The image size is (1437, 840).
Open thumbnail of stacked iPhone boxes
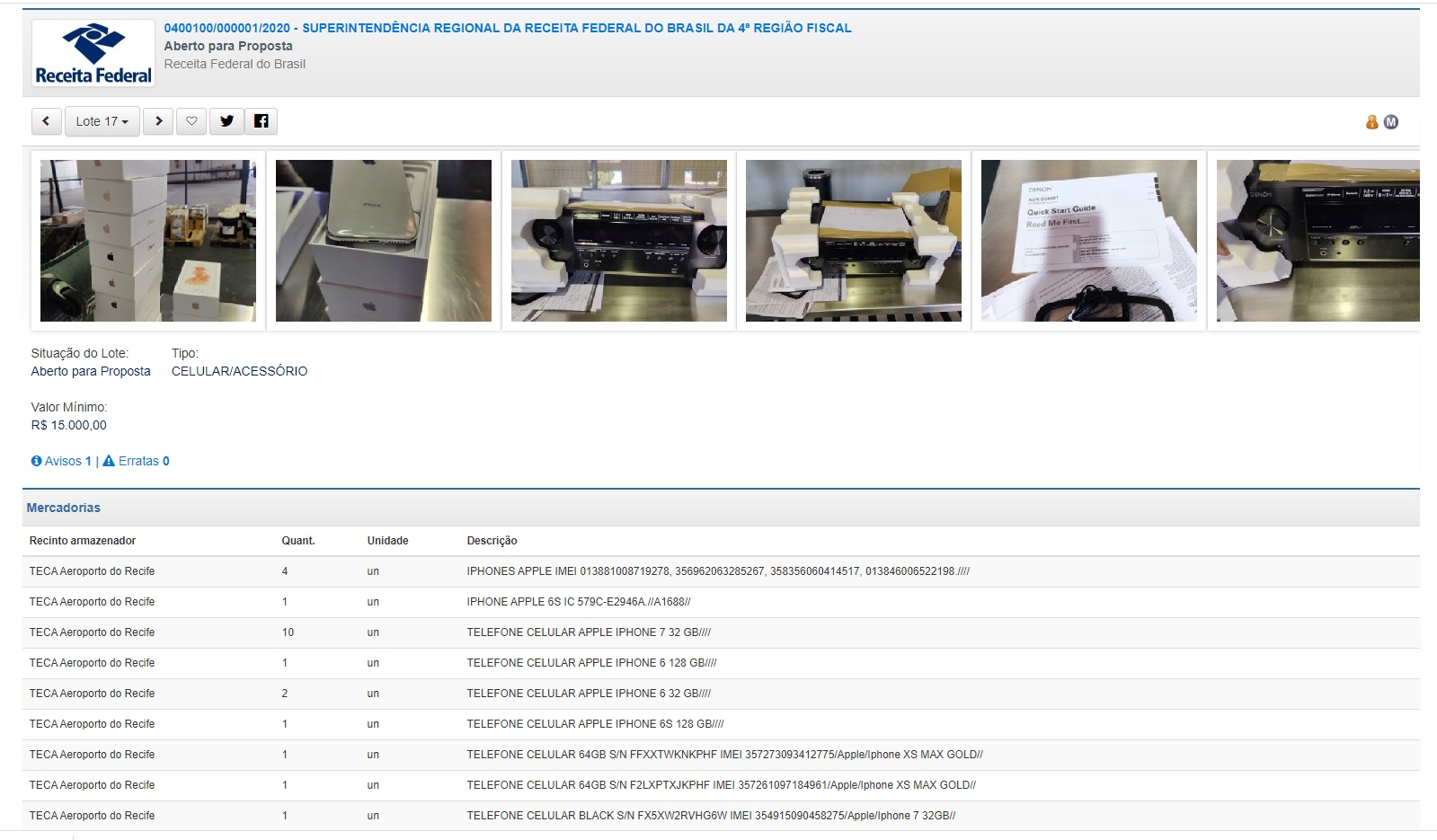coord(148,241)
